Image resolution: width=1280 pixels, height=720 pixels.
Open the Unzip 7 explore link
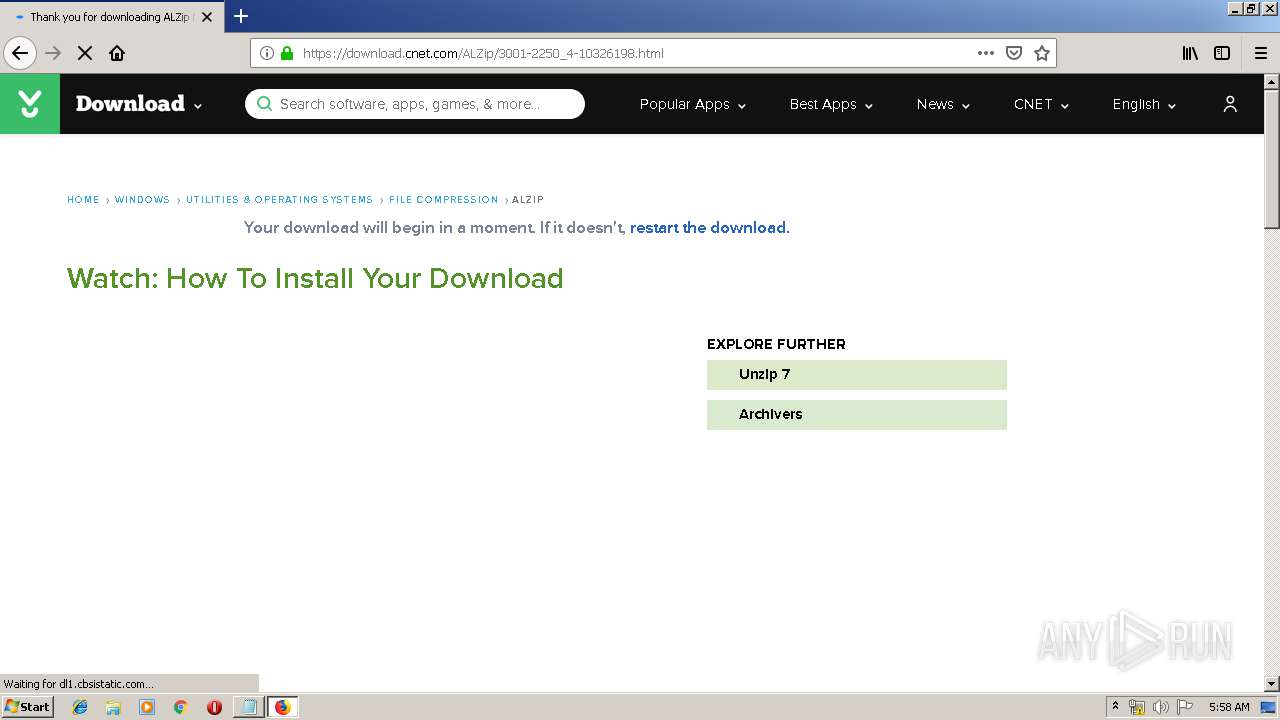pos(856,375)
